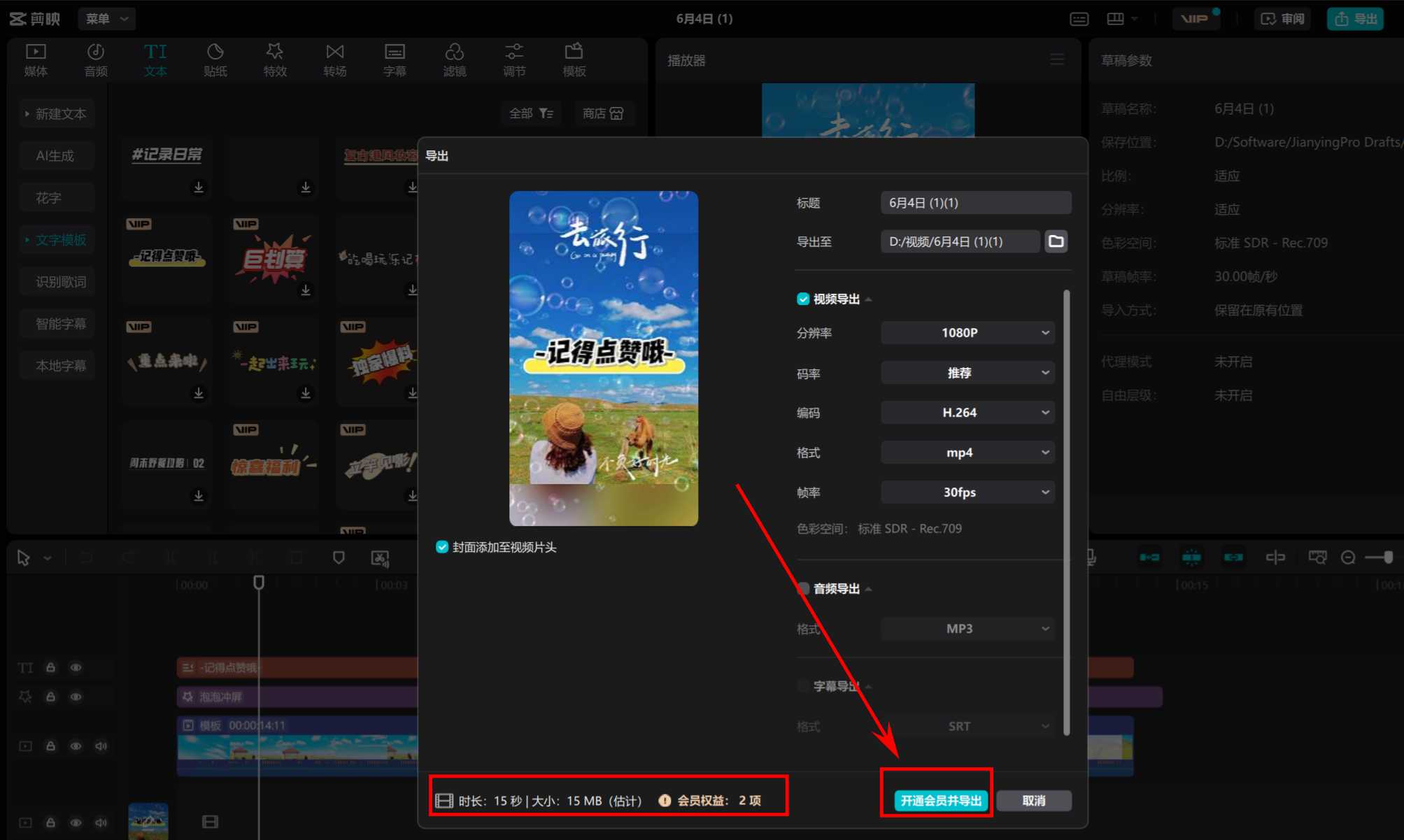The width and height of the screenshot is (1404, 840).
Task: Open the 帧率 30fps frame rate dropdown
Action: coord(967,492)
